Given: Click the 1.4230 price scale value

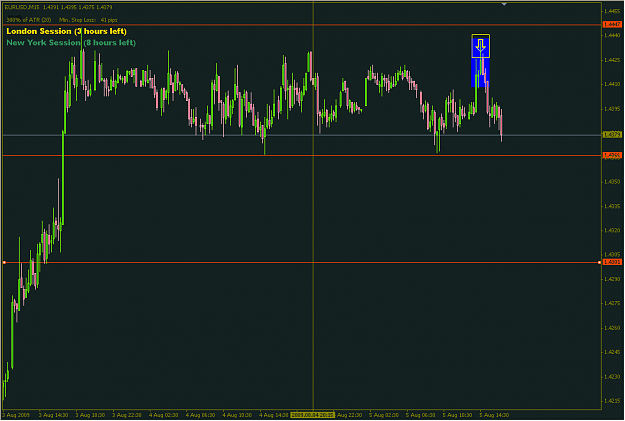Looking at the screenshot, I should 612,376.
